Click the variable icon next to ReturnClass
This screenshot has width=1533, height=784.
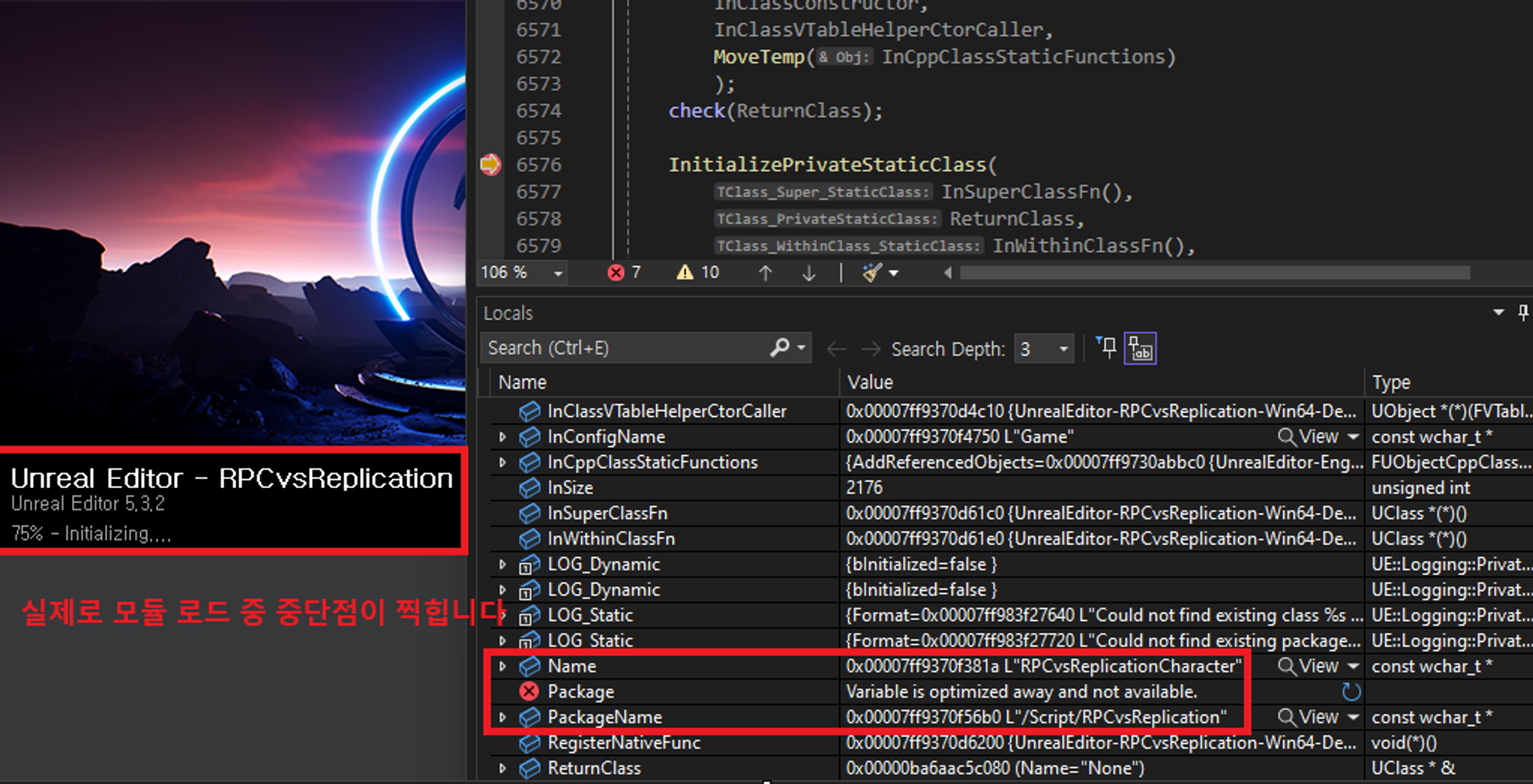coord(529,768)
